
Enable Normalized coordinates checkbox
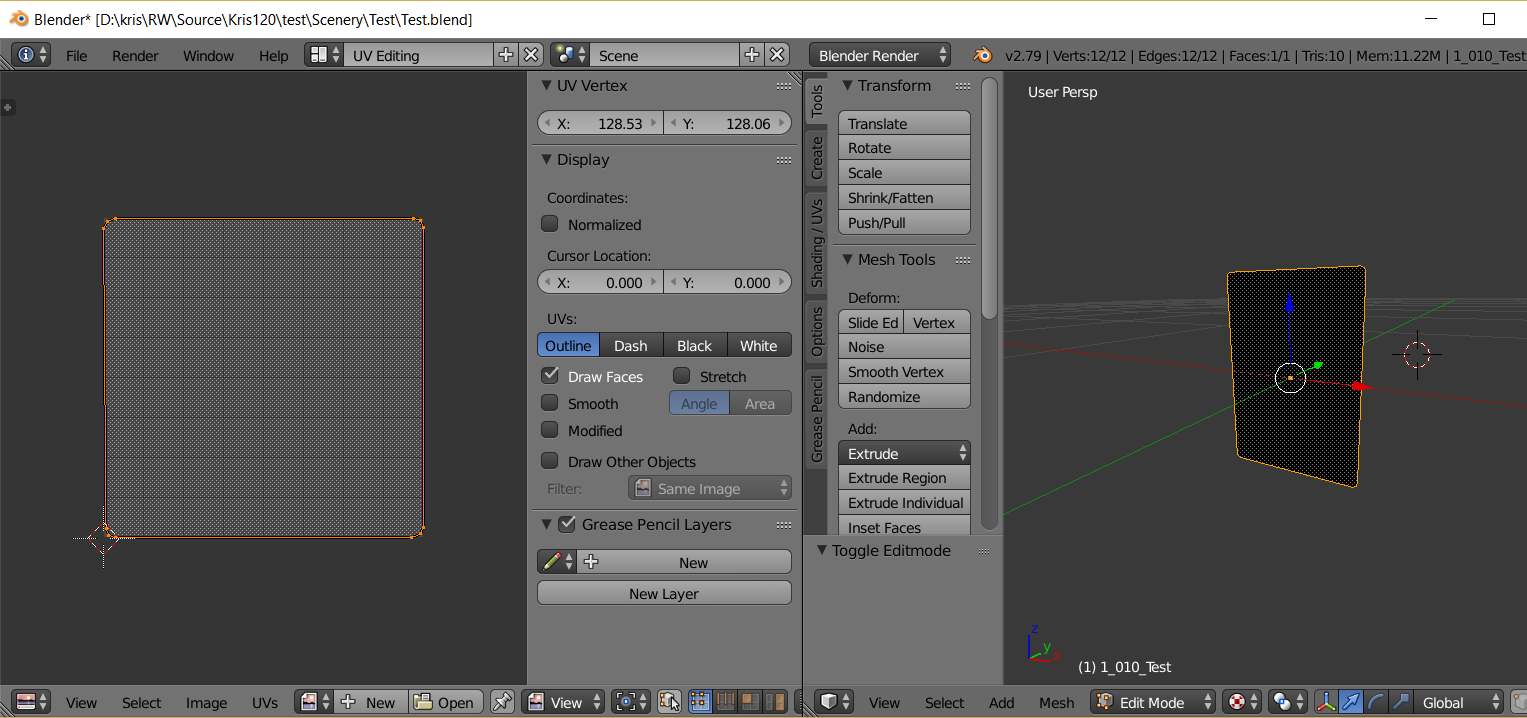click(x=550, y=224)
